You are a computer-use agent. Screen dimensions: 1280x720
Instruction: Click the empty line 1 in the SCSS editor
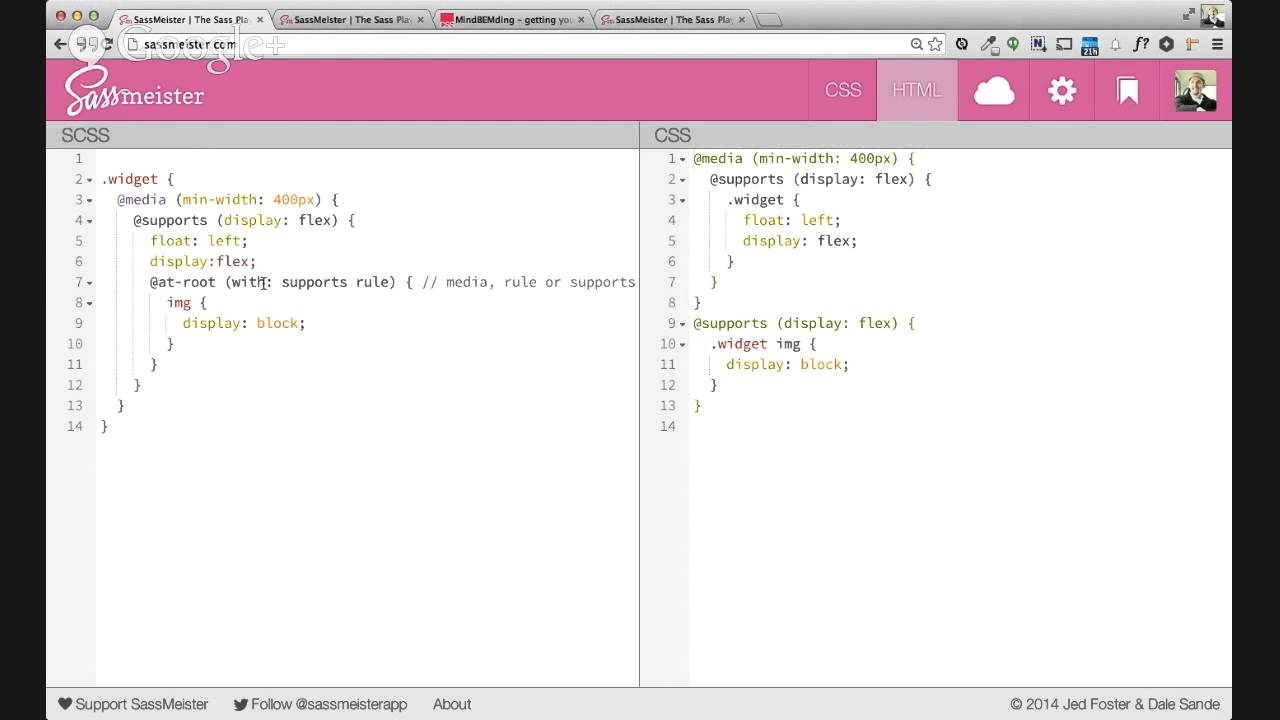pos(367,158)
